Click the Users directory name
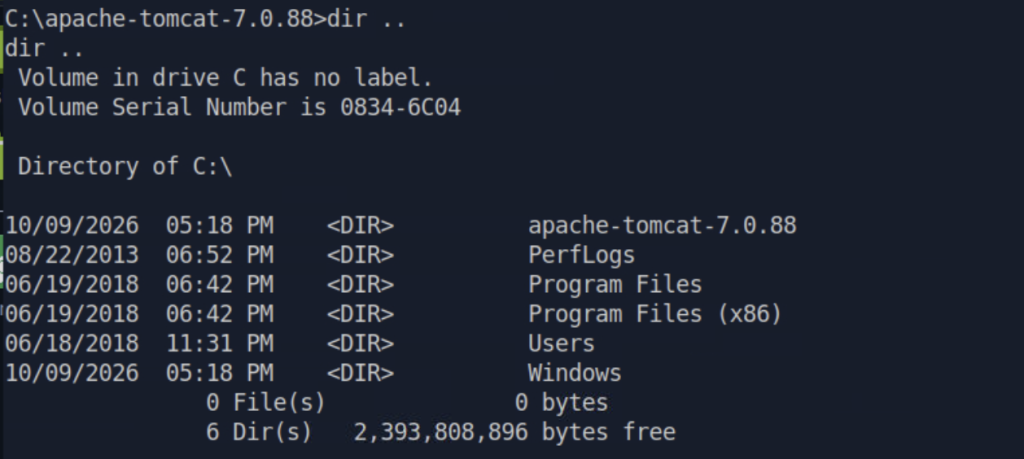 coord(562,343)
